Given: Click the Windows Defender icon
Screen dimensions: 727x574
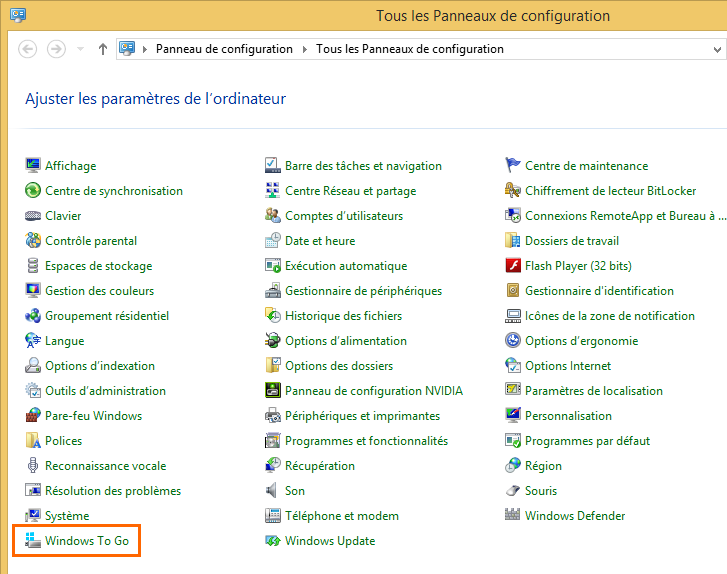Looking at the screenshot, I should tap(513, 515).
